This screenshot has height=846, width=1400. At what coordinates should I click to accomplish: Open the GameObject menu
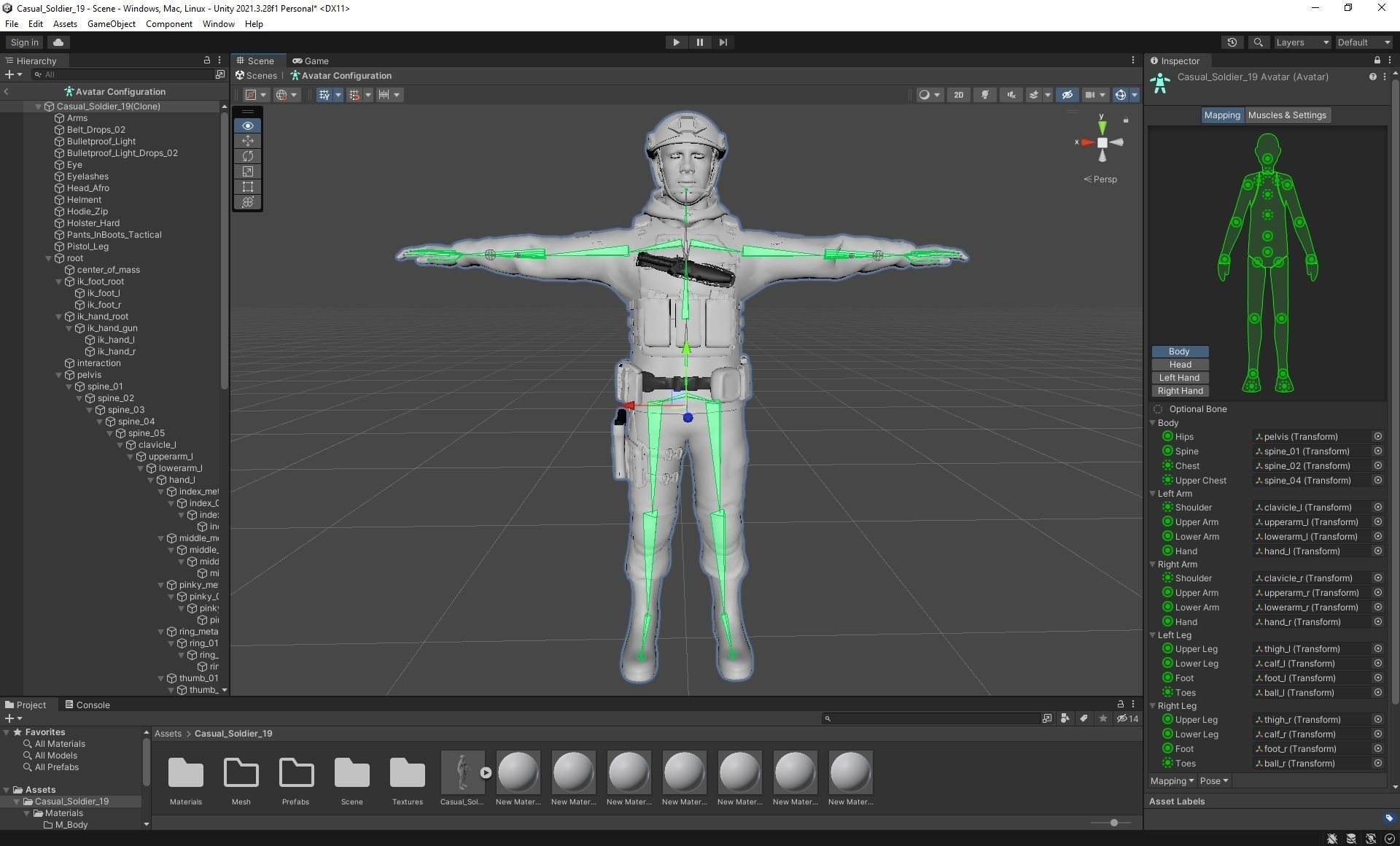click(111, 24)
